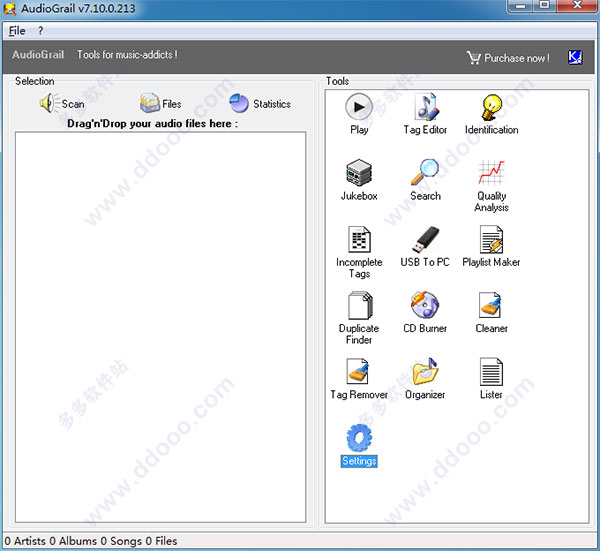Click the Purchase now cart link

(x=508, y=58)
